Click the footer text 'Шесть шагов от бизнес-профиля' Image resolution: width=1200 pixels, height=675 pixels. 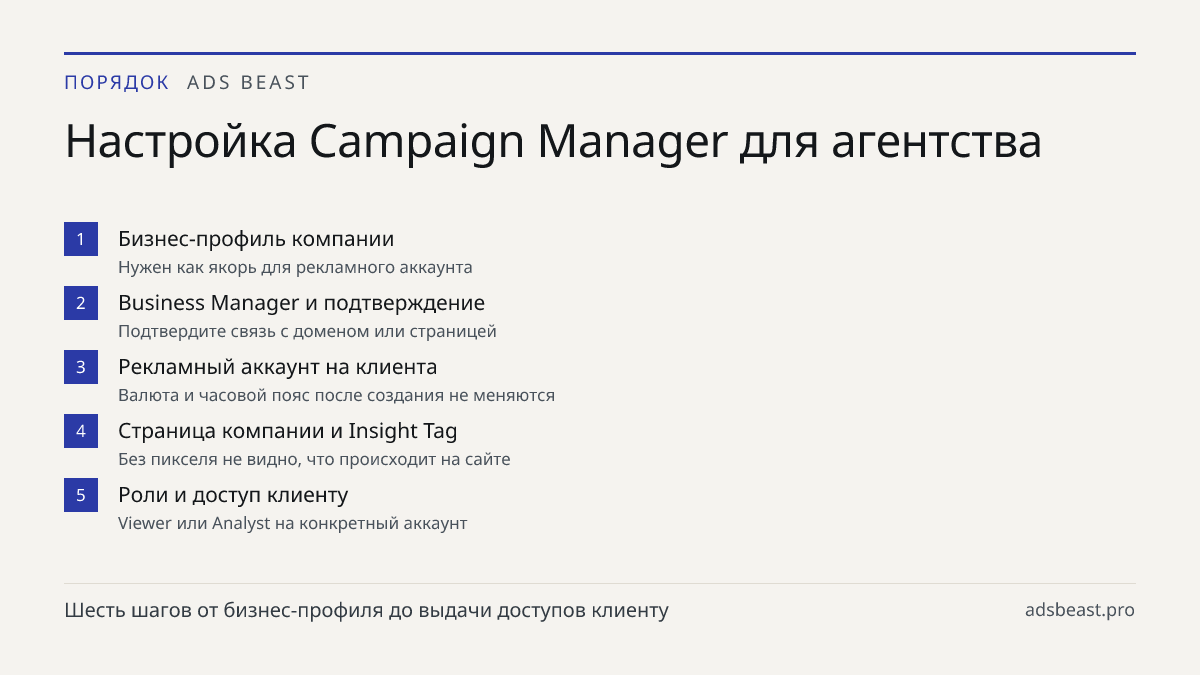(x=366, y=610)
